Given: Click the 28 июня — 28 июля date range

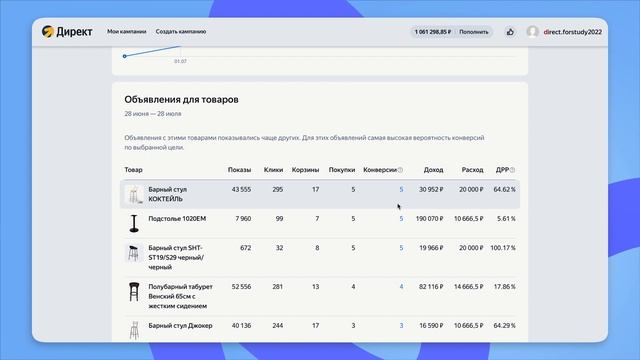Looking at the screenshot, I should tap(153, 114).
